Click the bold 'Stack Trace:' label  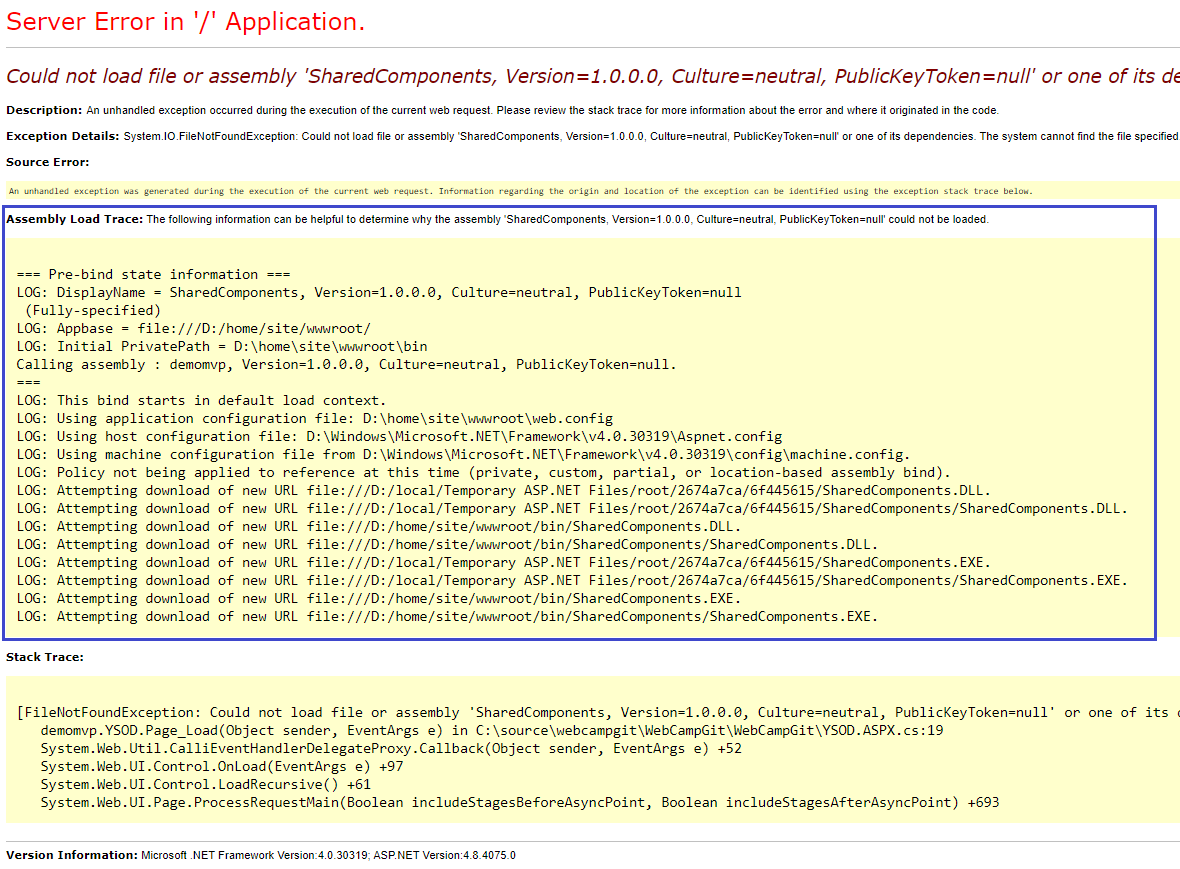[x=45, y=657]
